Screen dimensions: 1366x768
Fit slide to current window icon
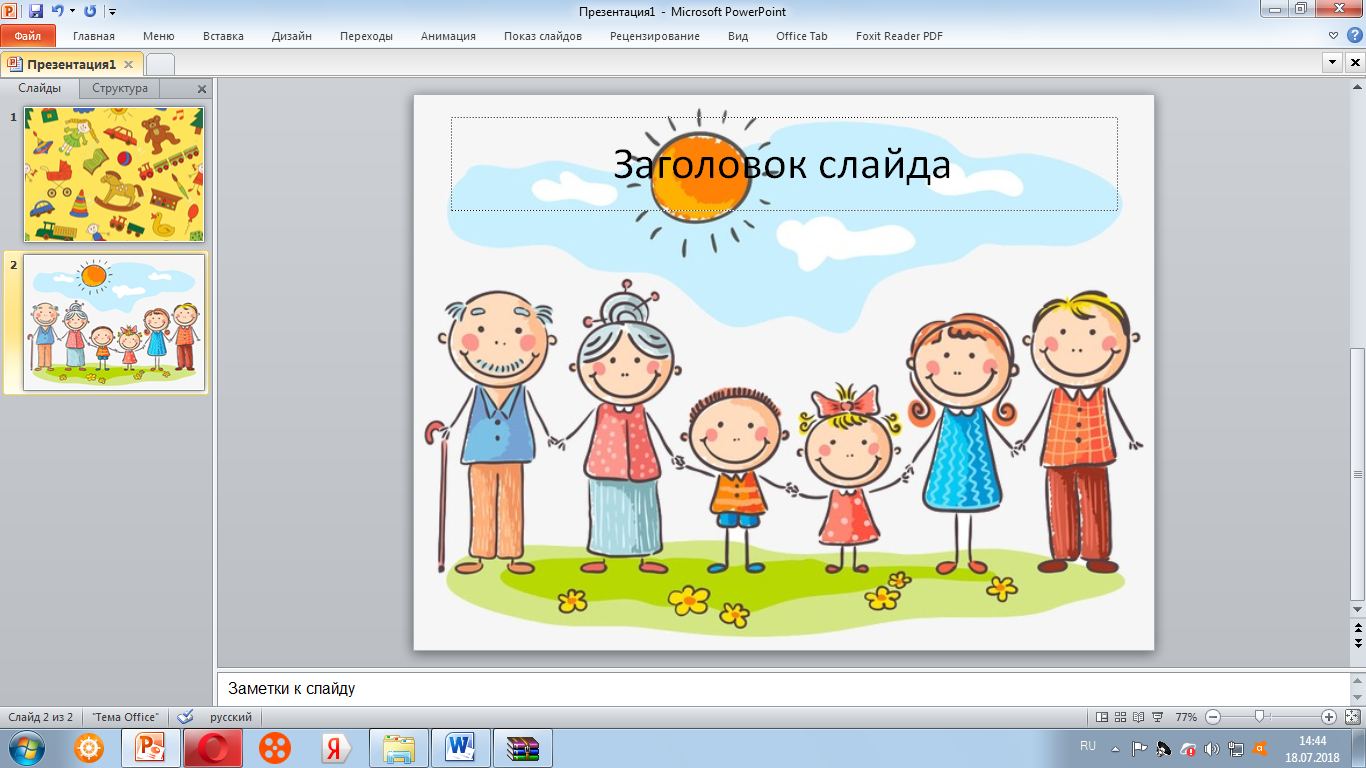pyautogui.click(x=1352, y=717)
